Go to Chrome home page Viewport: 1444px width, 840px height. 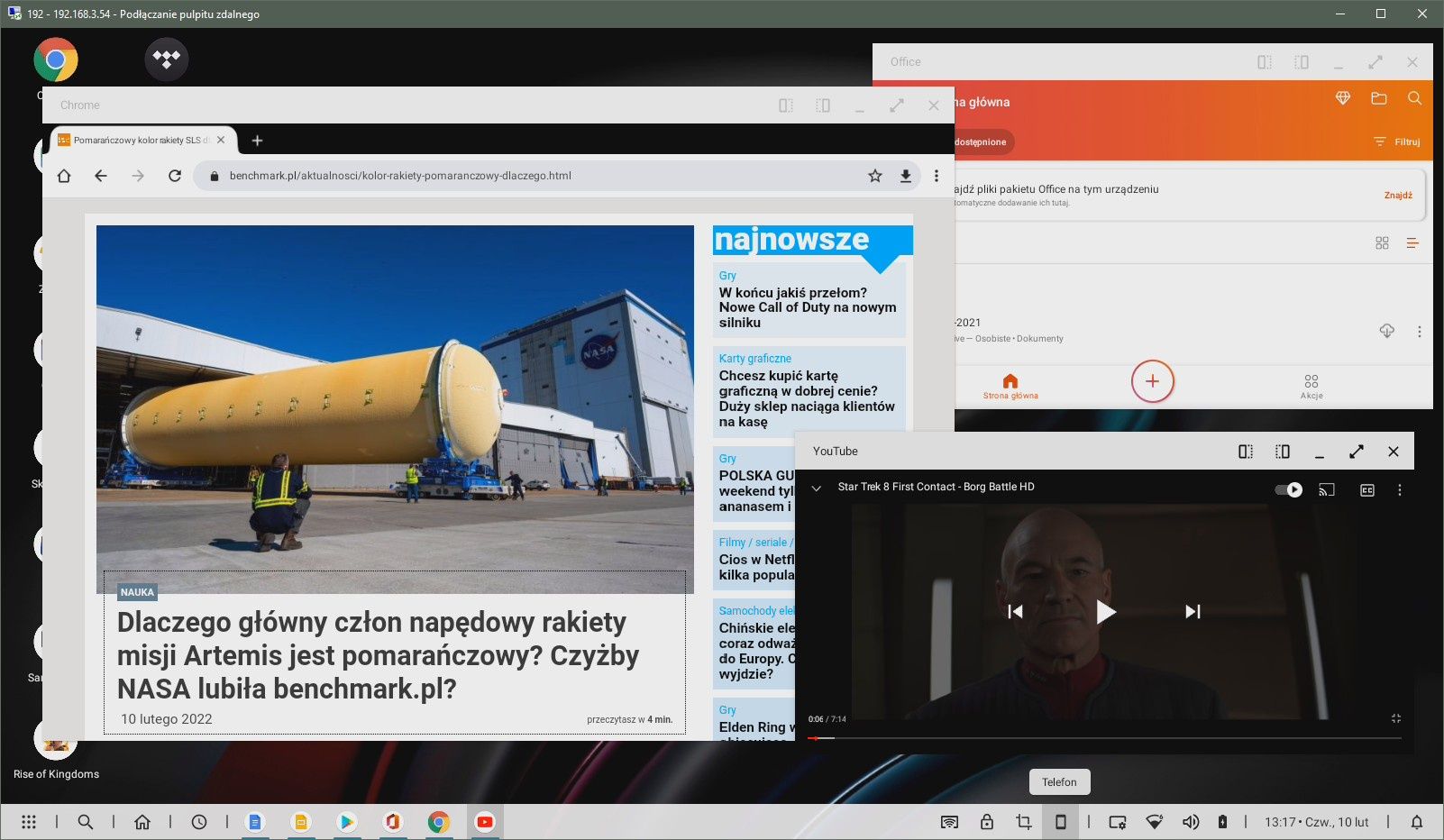pyautogui.click(x=64, y=176)
